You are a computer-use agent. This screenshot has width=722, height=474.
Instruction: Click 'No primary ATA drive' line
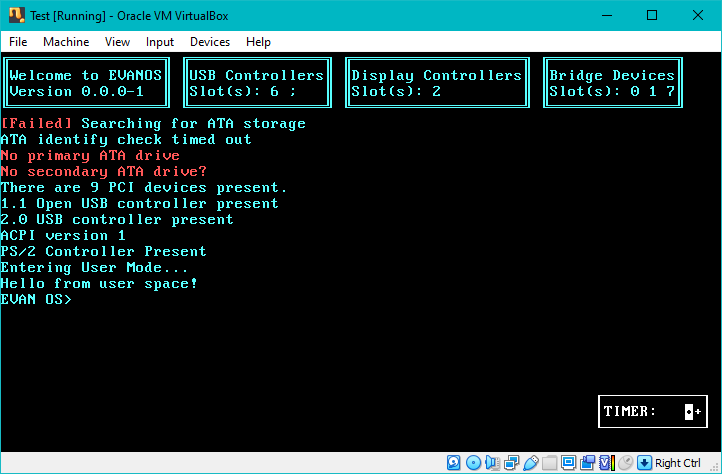point(90,155)
